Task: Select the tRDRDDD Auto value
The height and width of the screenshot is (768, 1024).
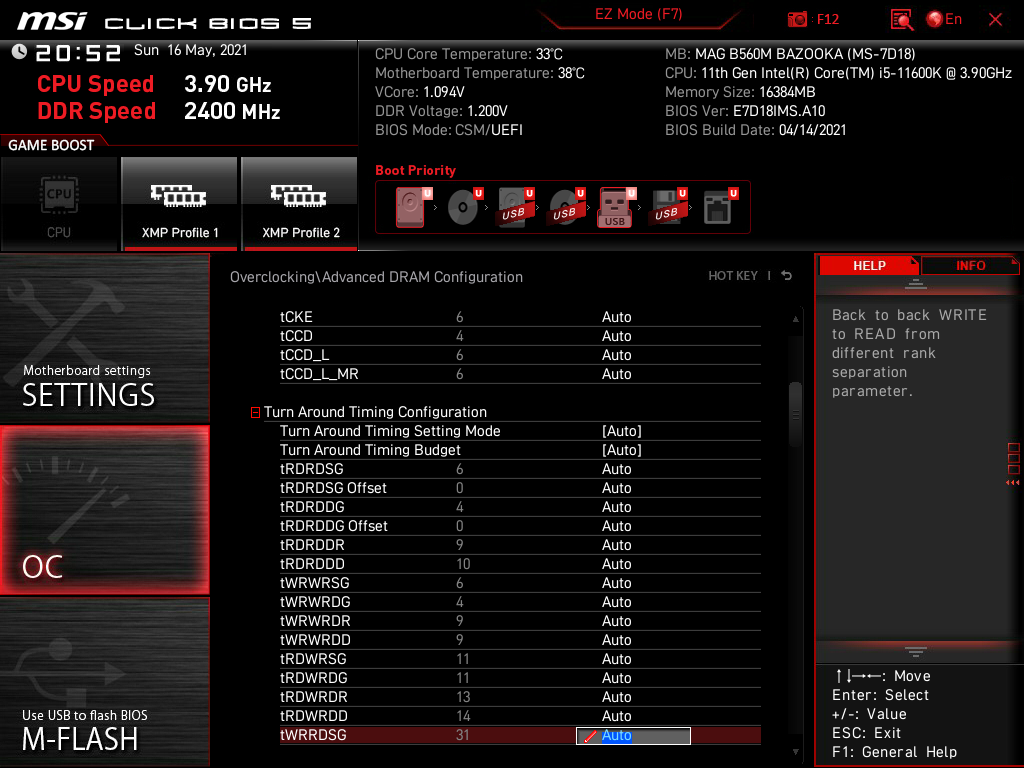Action: coord(616,564)
